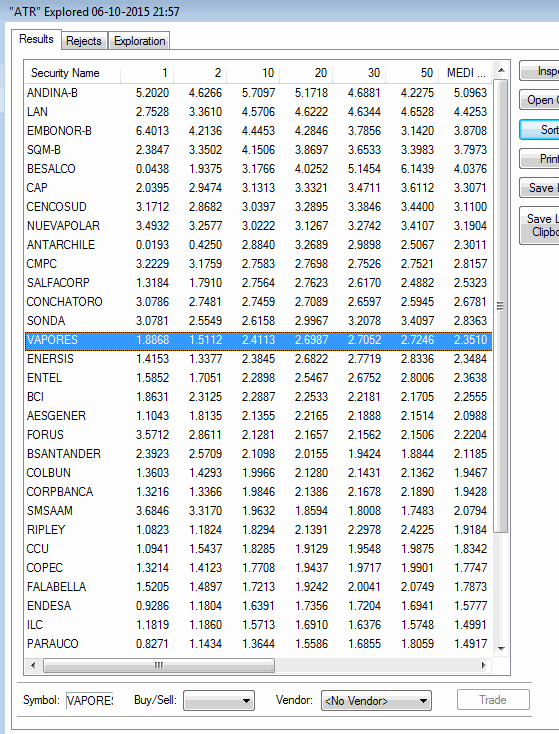Click the Symbol input field
The height and width of the screenshot is (734, 559).
(x=89, y=700)
